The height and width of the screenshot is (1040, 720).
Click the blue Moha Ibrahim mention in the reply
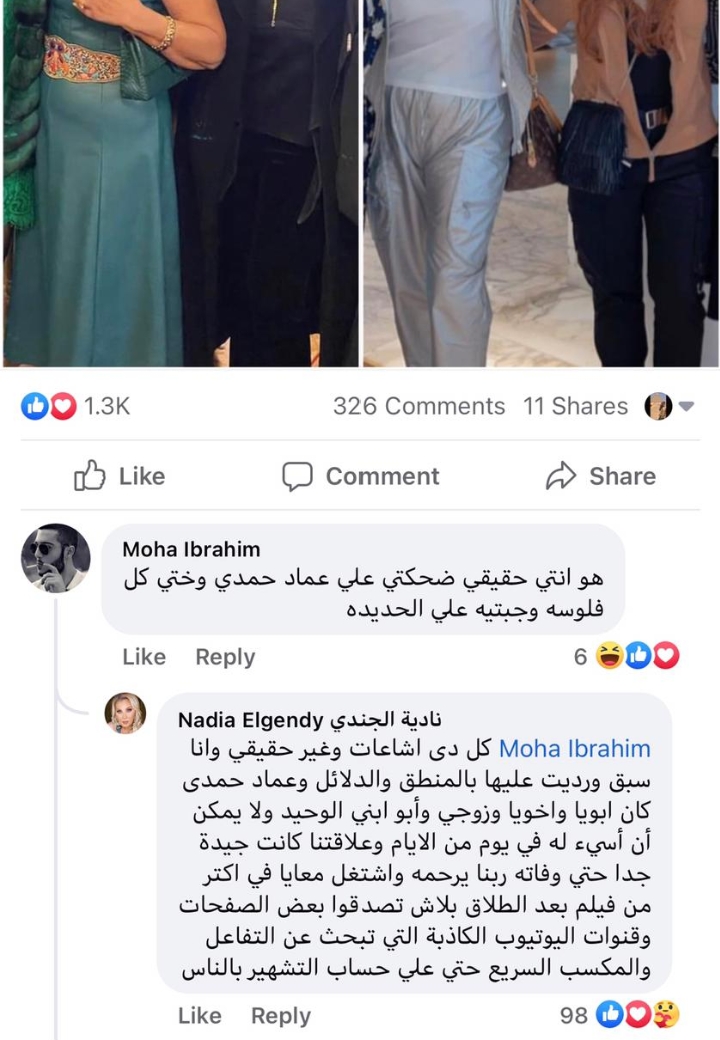574,748
